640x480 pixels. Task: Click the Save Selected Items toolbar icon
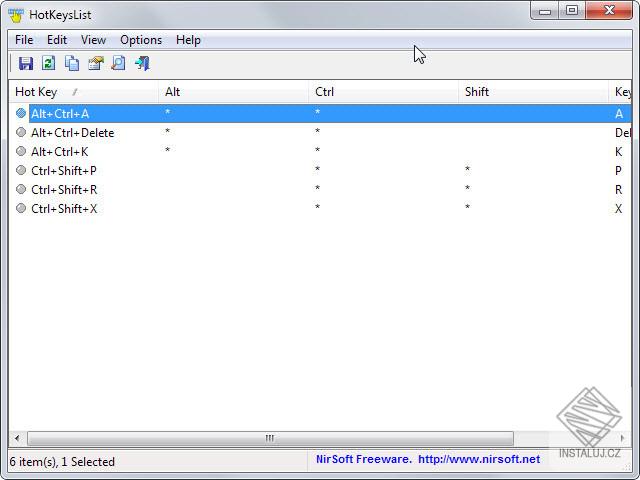[x=26, y=63]
